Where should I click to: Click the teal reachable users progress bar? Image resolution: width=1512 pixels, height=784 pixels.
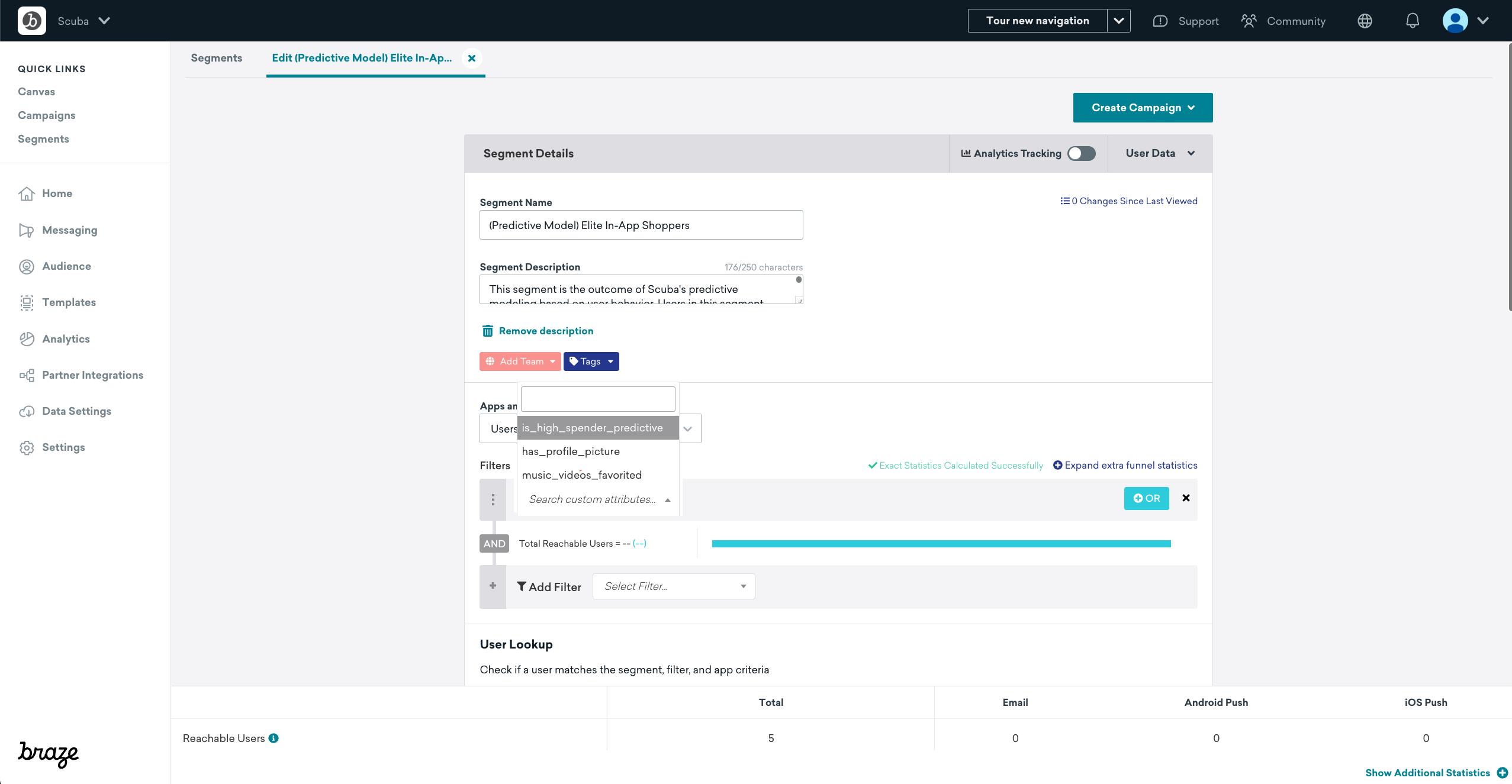click(941, 544)
